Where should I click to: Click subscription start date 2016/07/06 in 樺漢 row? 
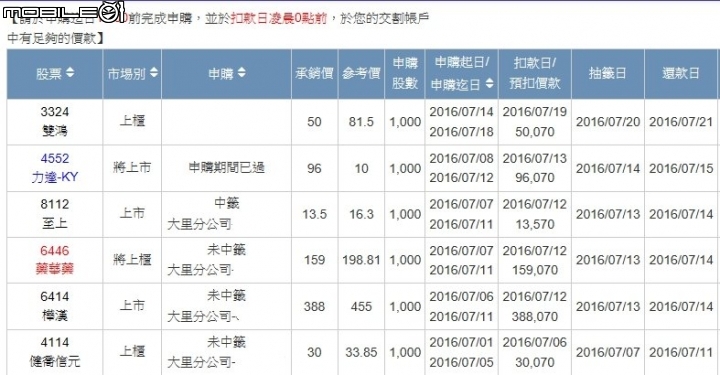pos(461,297)
